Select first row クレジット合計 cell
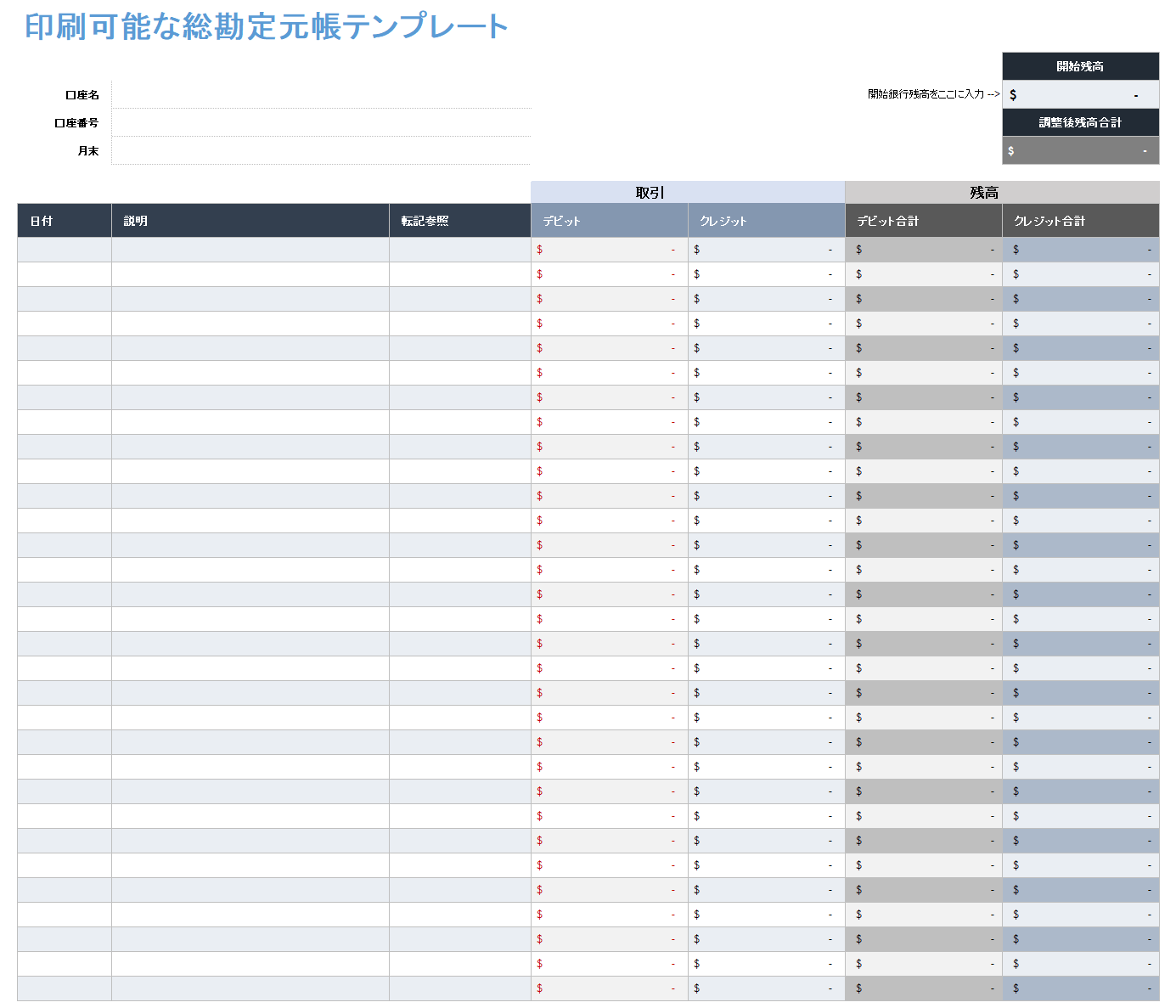This screenshot has width=1176, height=1008. [x=1081, y=250]
